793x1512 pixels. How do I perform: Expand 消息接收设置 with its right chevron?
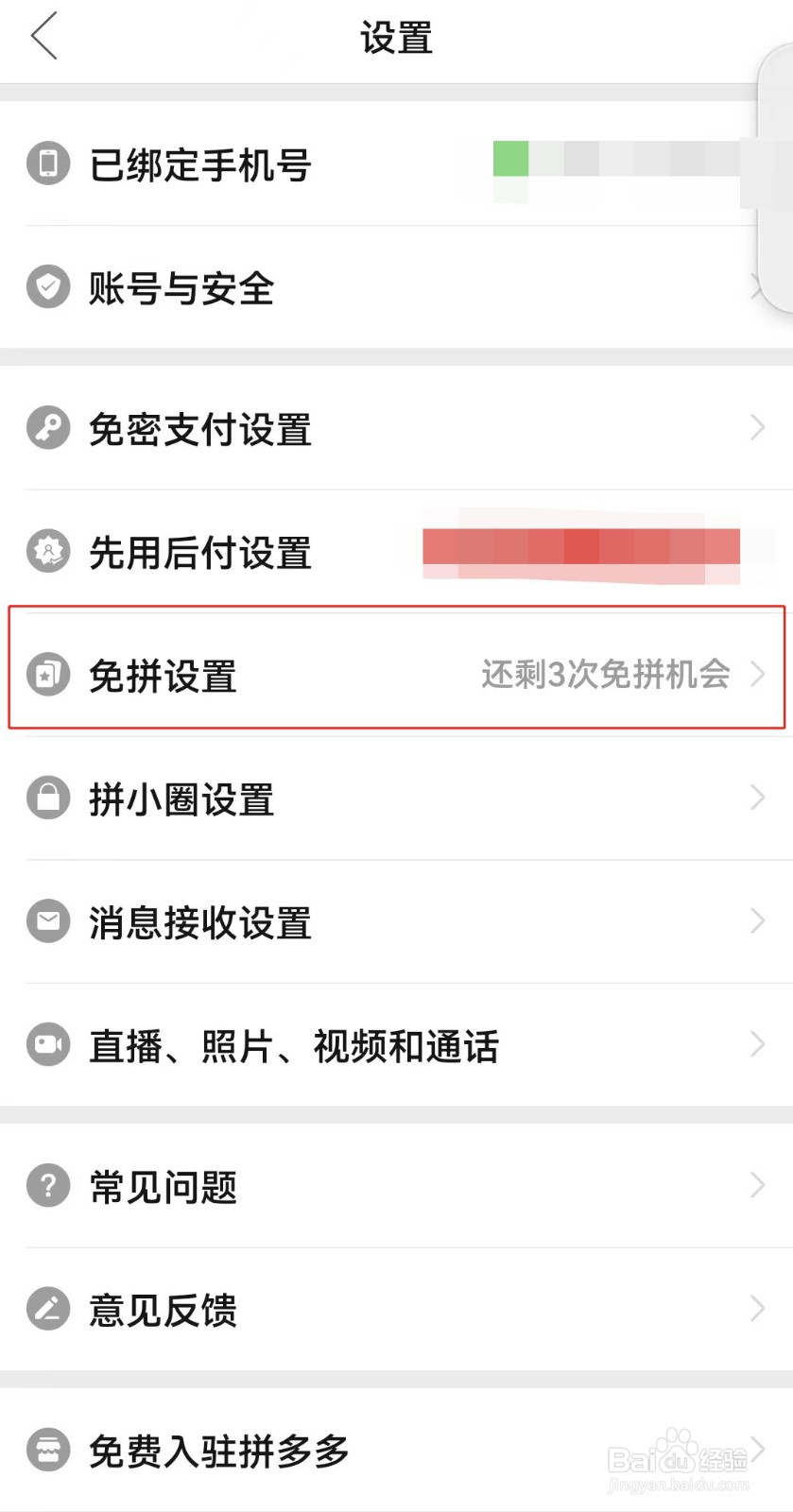(757, 921)
